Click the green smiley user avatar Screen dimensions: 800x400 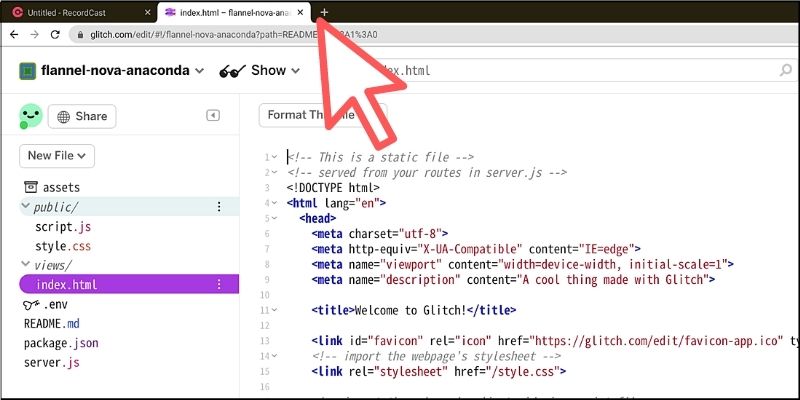tap(31, 116)
